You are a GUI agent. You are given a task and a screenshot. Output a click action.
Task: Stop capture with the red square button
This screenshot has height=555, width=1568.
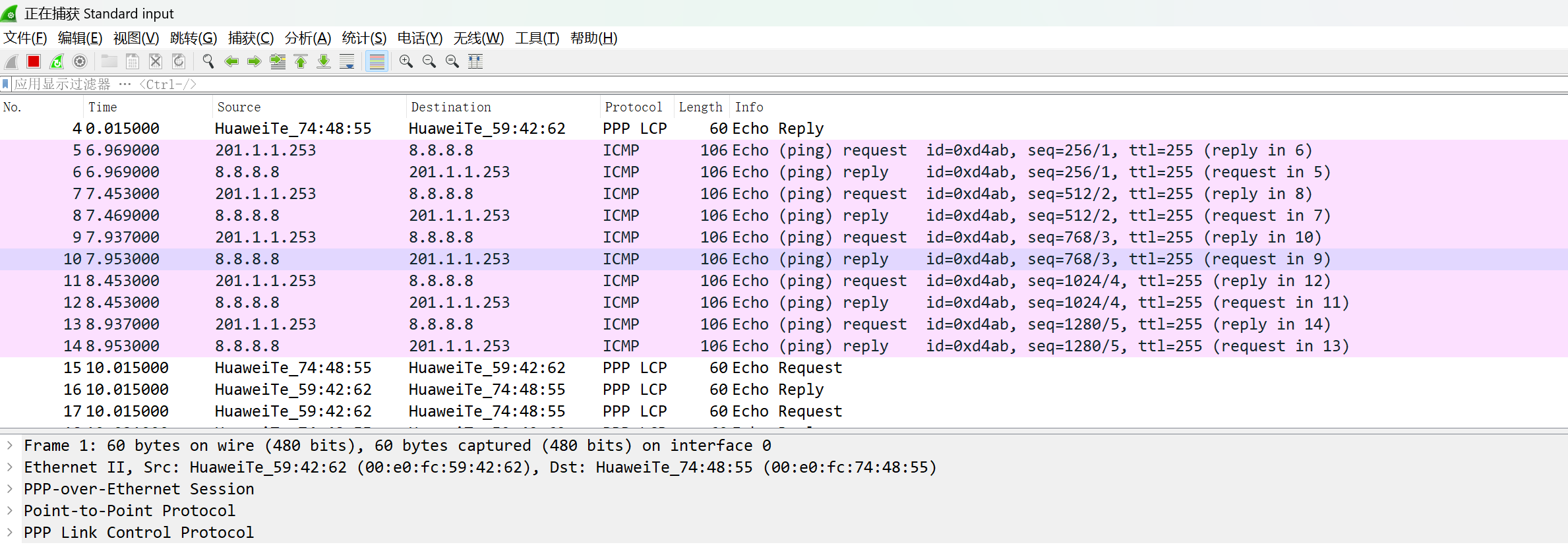[34, 61]
